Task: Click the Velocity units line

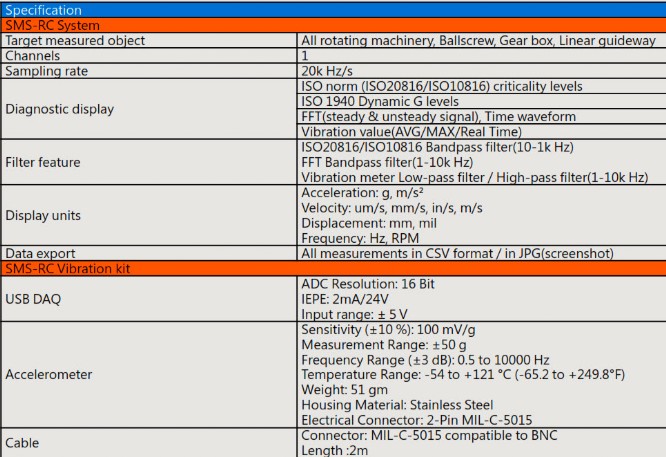Action: click(x=392, y=208)
